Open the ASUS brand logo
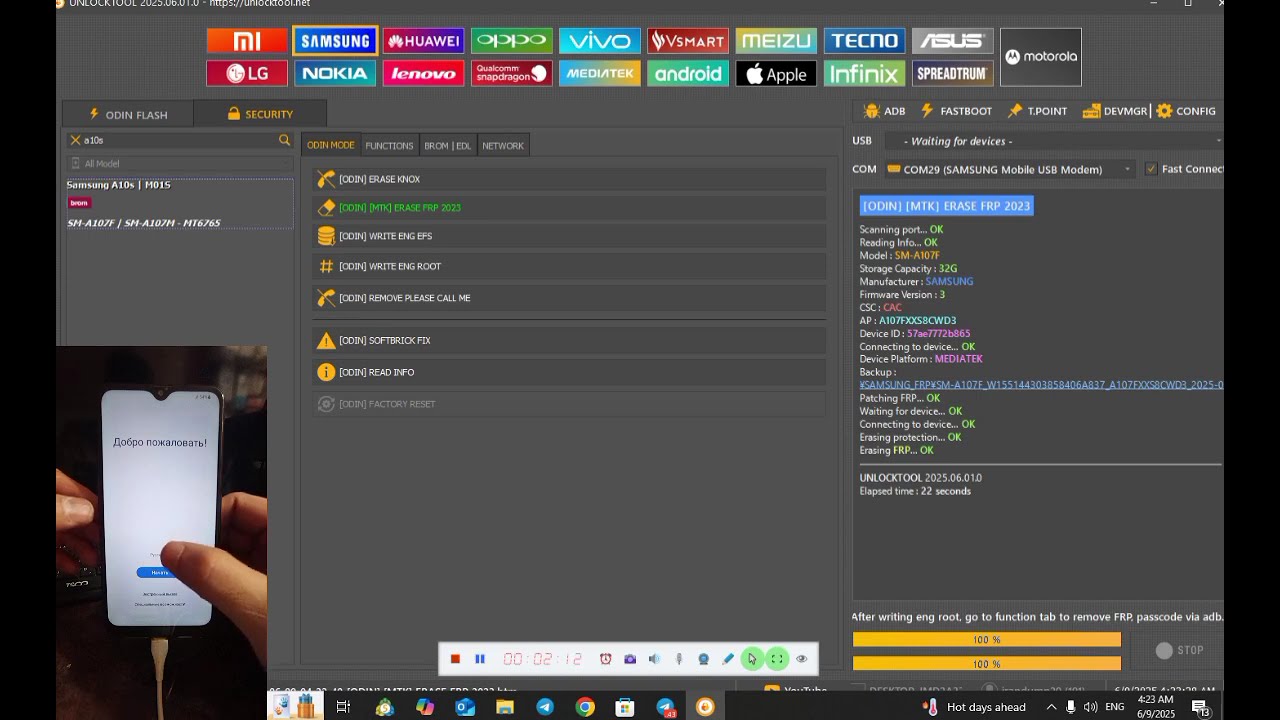Screen dimensions: 1280x720 pos(953,41)
